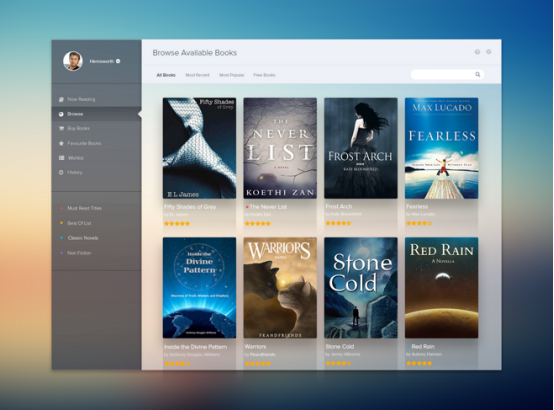Open the Non Fiction category
This screenshot has height=410, width=554.
pyautogui.click(x=79, y=253)
